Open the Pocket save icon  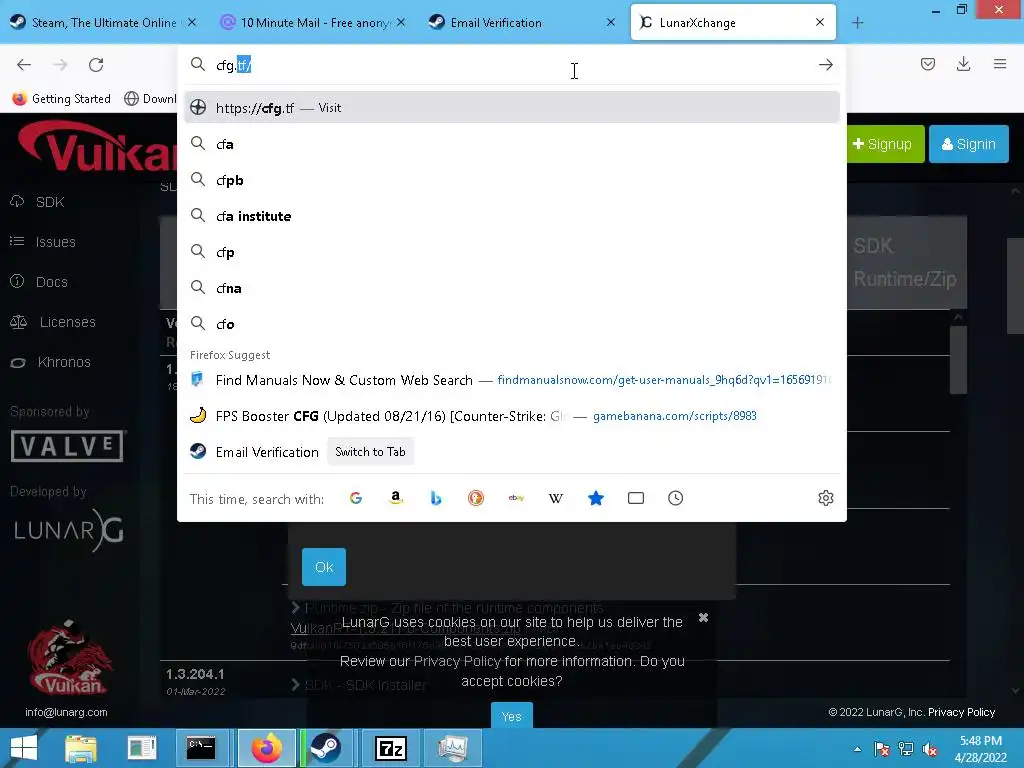[927, 64]
